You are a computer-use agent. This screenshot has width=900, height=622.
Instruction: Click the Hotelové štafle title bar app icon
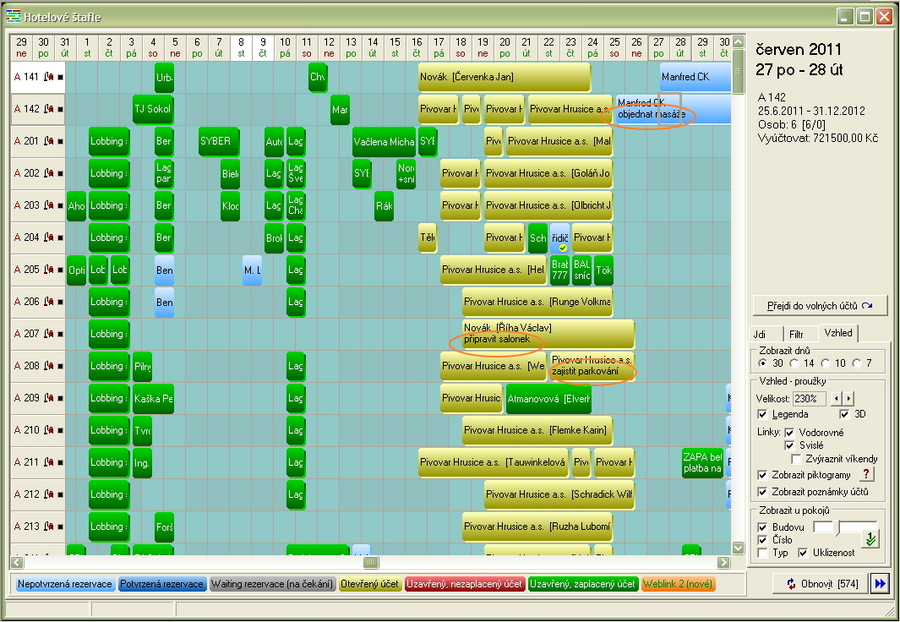coord(13,17)
